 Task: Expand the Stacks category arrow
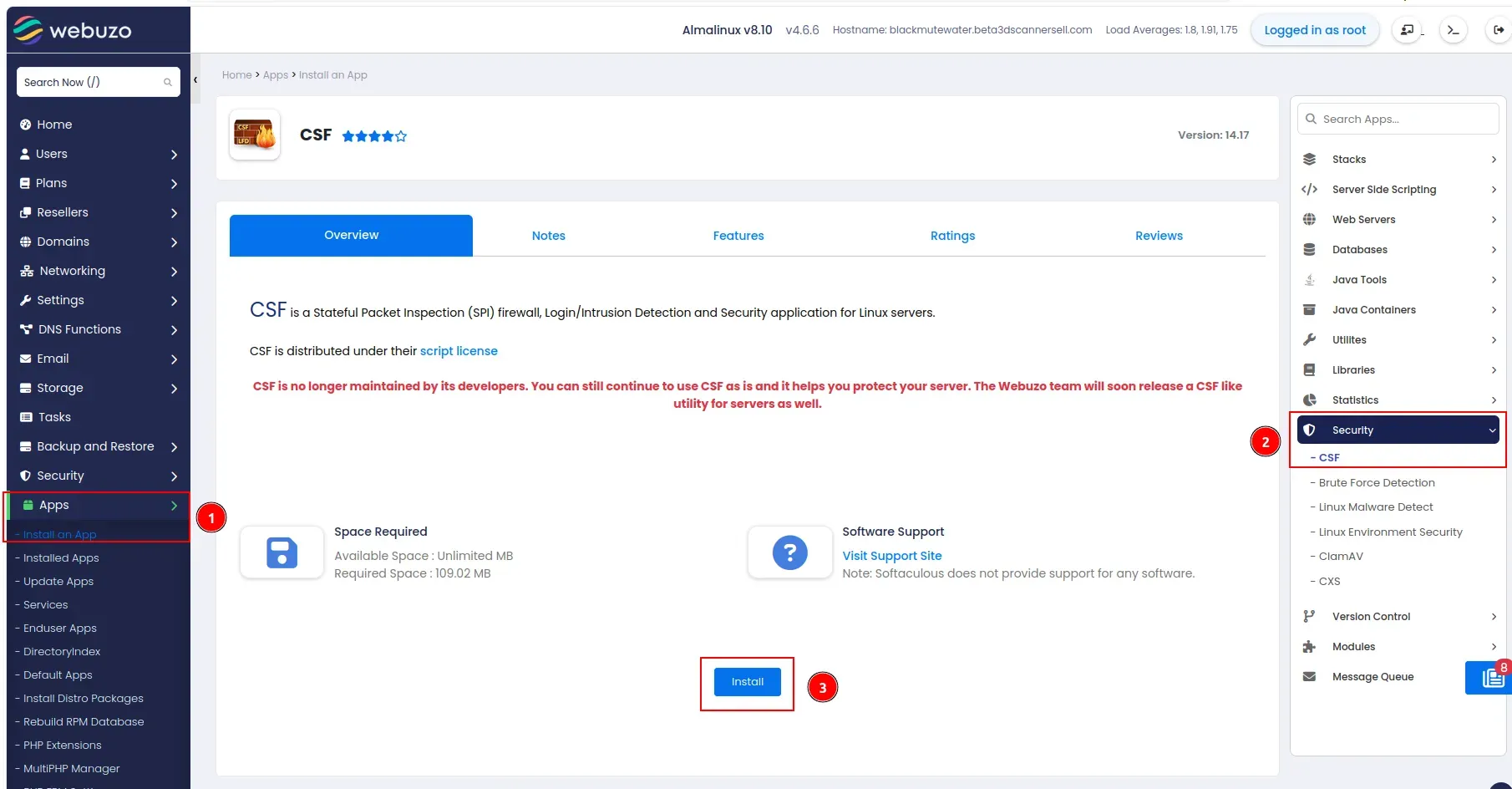click(1494, 160)
